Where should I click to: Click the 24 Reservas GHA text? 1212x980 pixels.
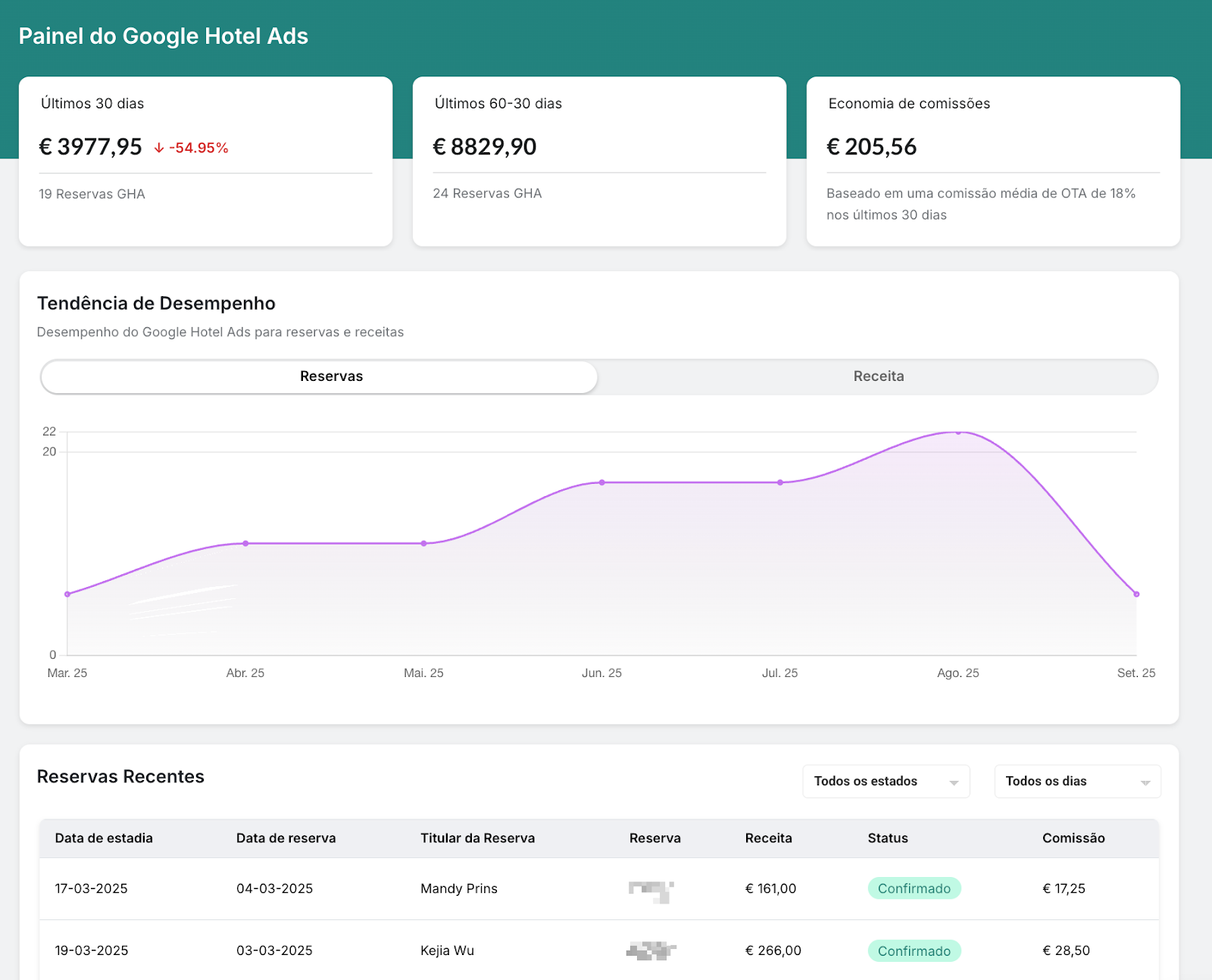click(487, 193)
